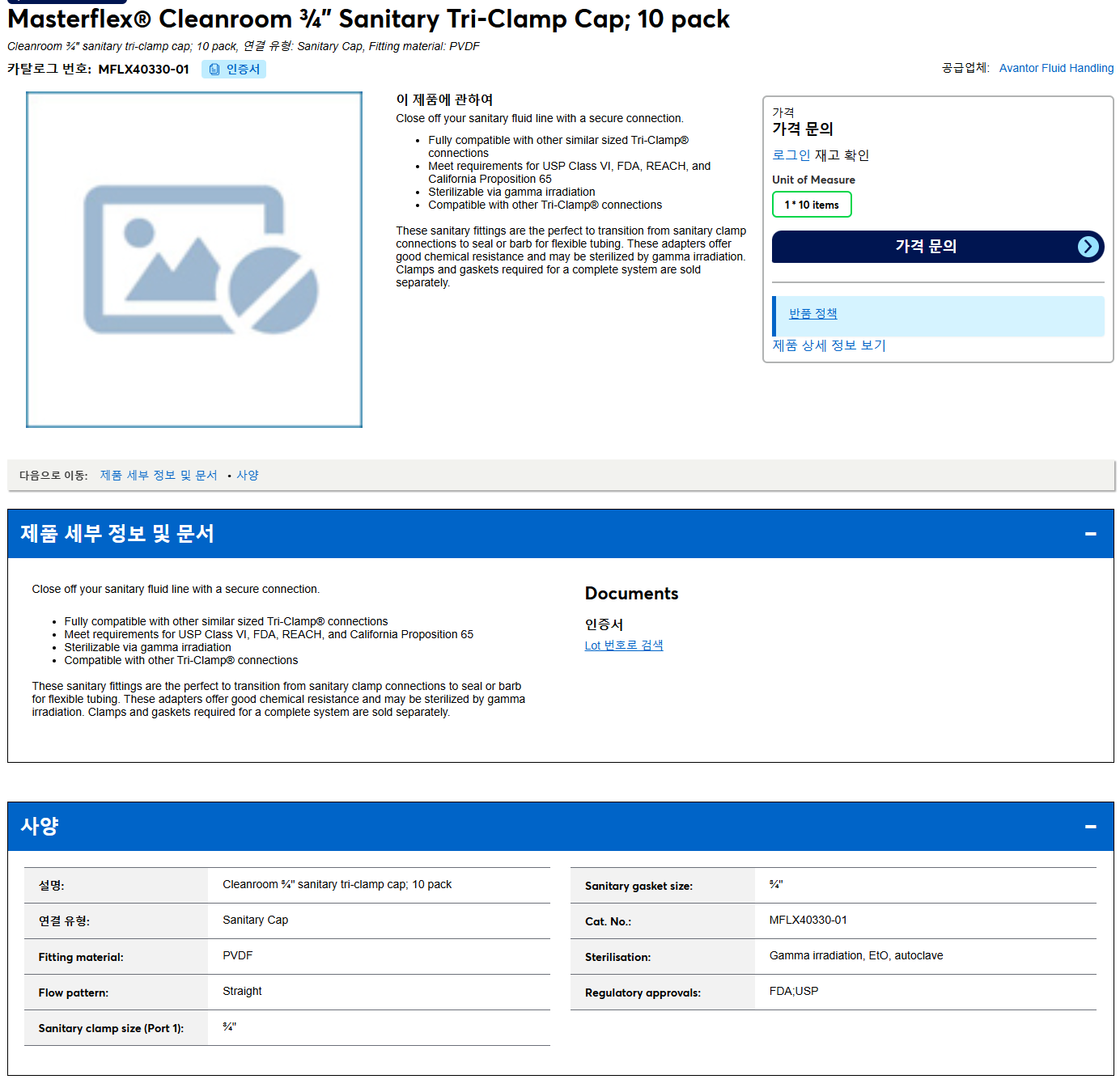Viewport: 1120px width, 1092px height.
Task: Open the 로그인 login link
Action: [791, 155]
